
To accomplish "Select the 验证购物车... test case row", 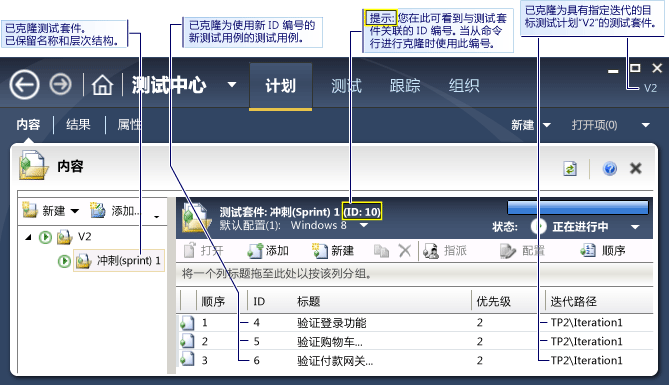I will tap(415, 341).
